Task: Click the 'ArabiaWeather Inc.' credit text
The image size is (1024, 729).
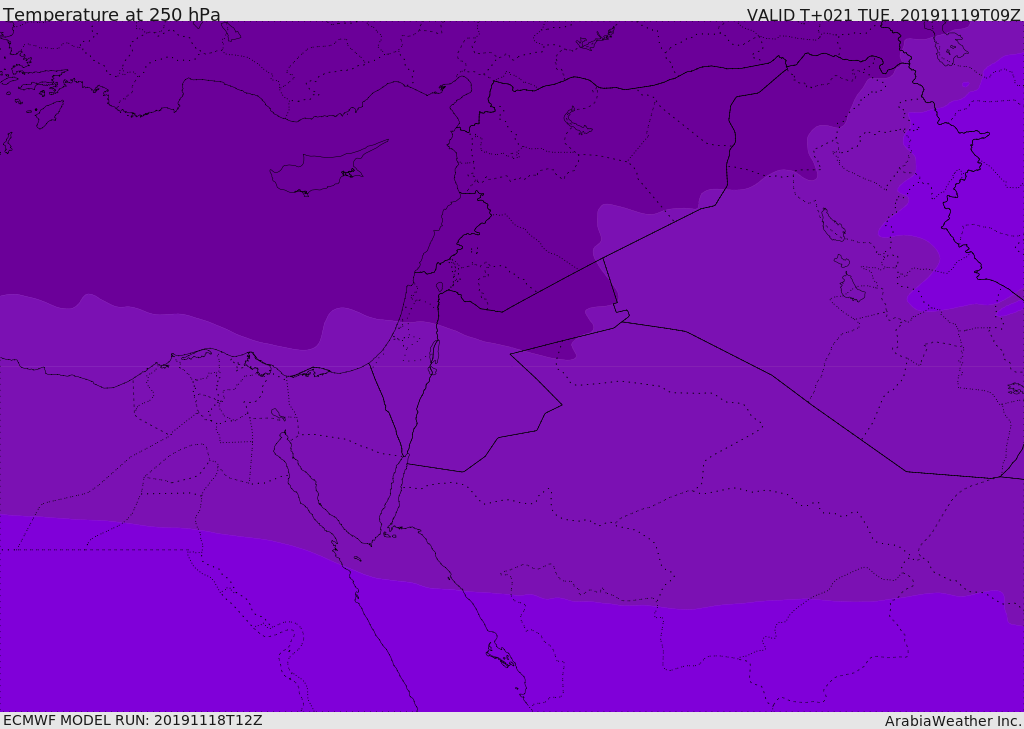Action: tap(953, 721)
